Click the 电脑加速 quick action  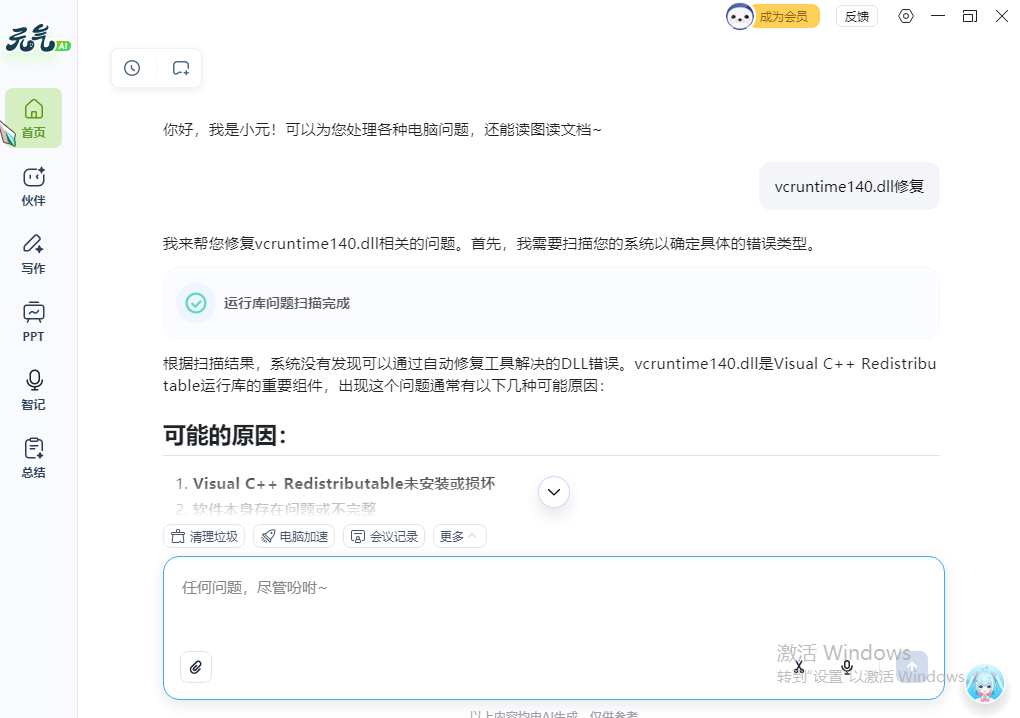294,537
